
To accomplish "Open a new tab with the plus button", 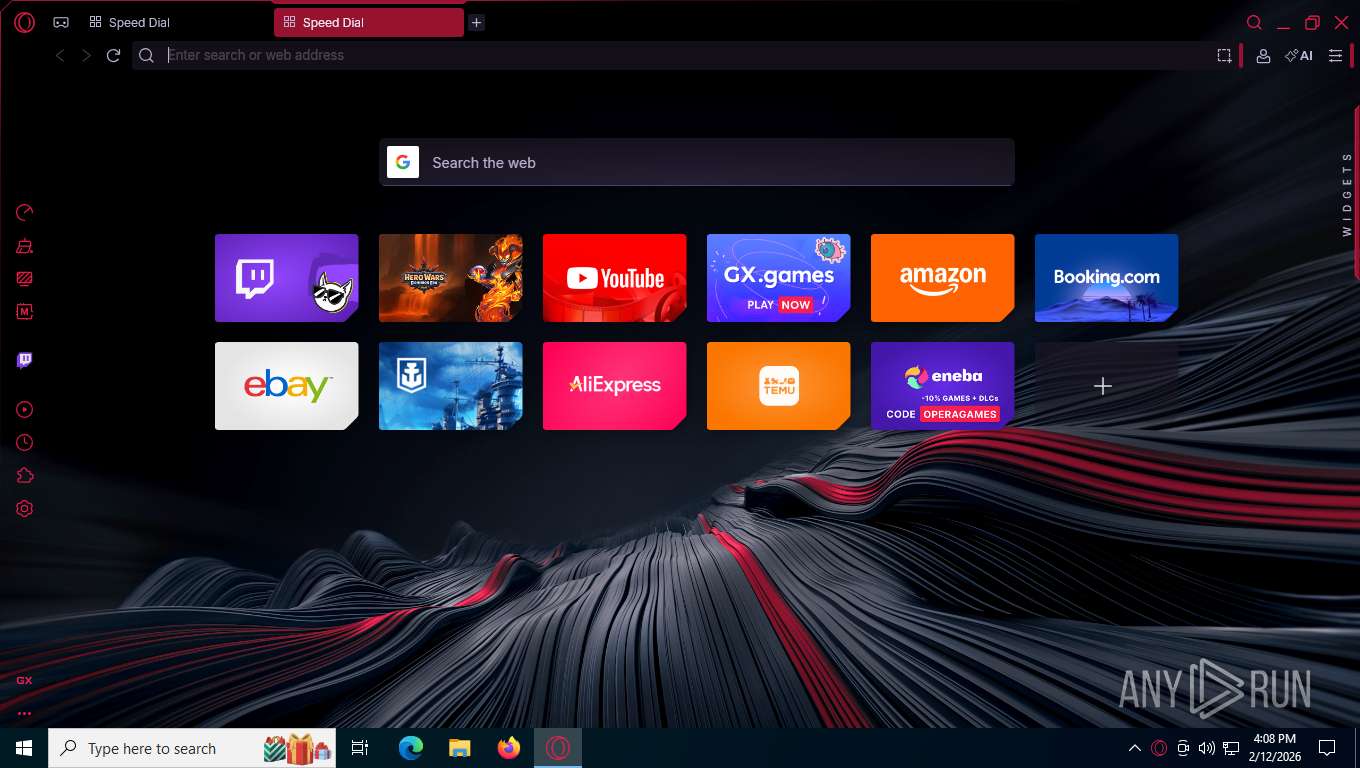I will 477,22.
